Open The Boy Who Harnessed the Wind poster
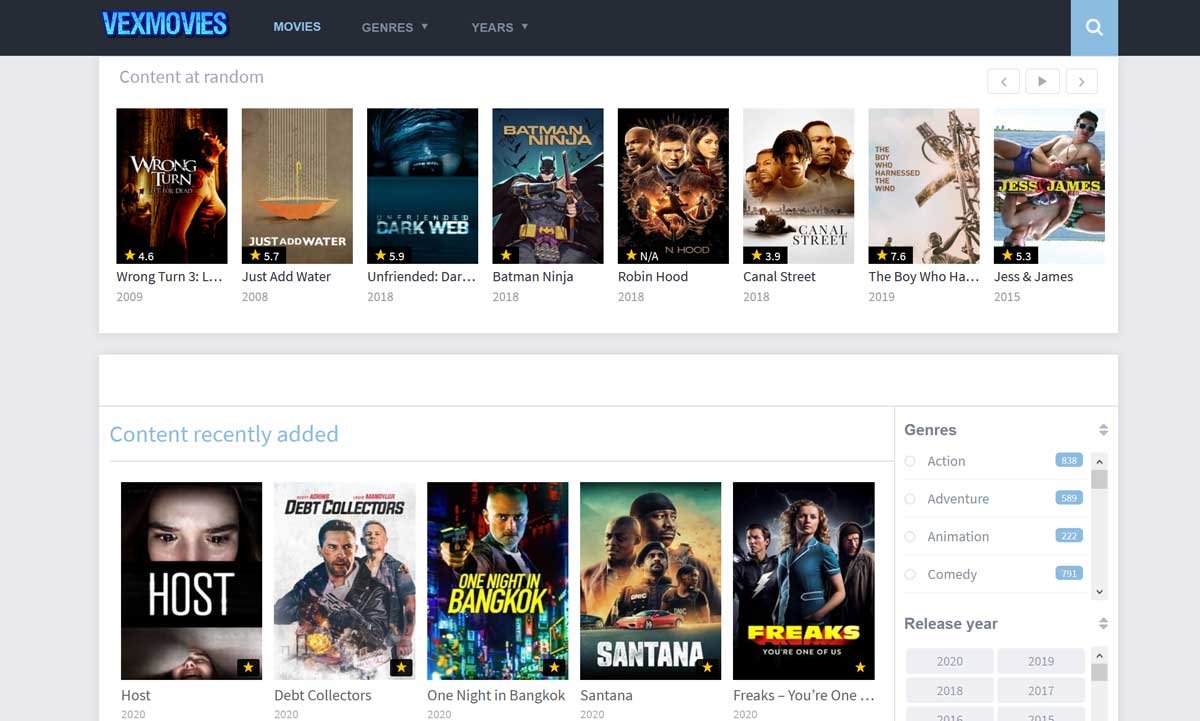This screenshot has height=721, width=1200. (x=924, y=186)
